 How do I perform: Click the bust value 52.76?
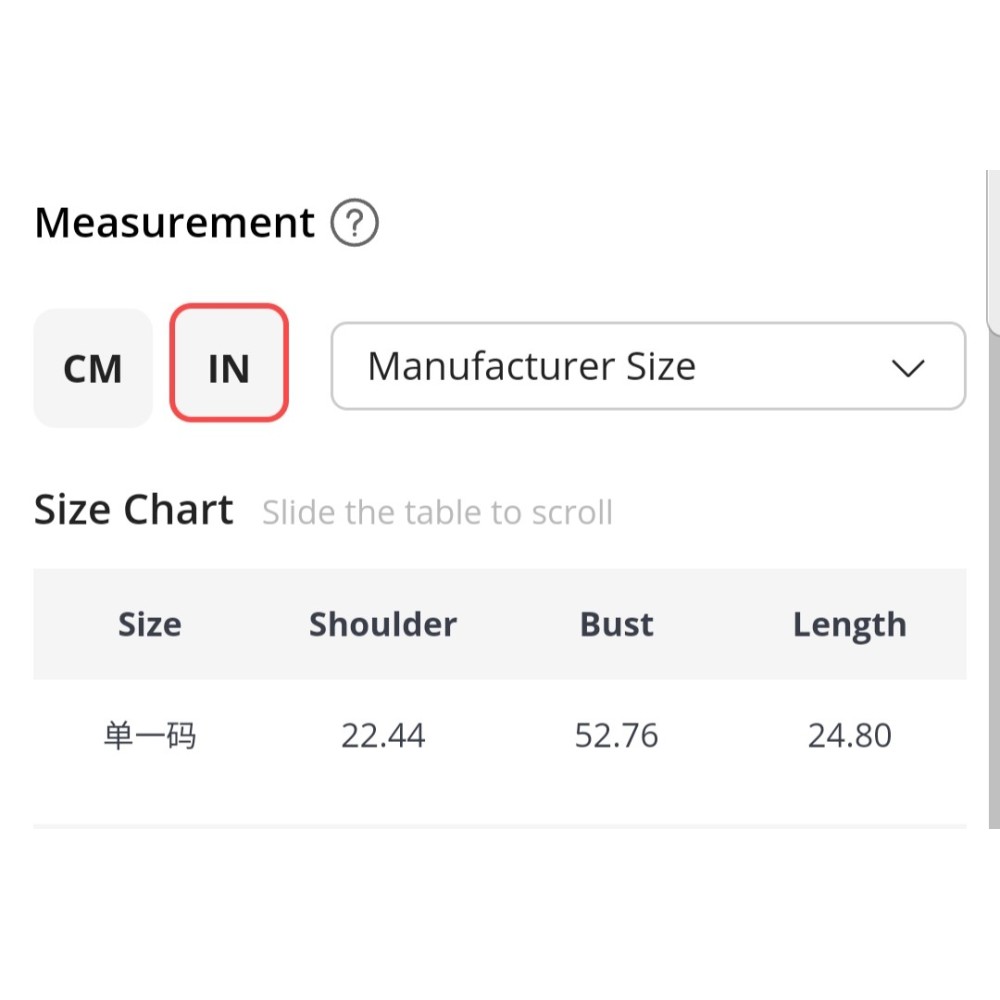[616, 736]
